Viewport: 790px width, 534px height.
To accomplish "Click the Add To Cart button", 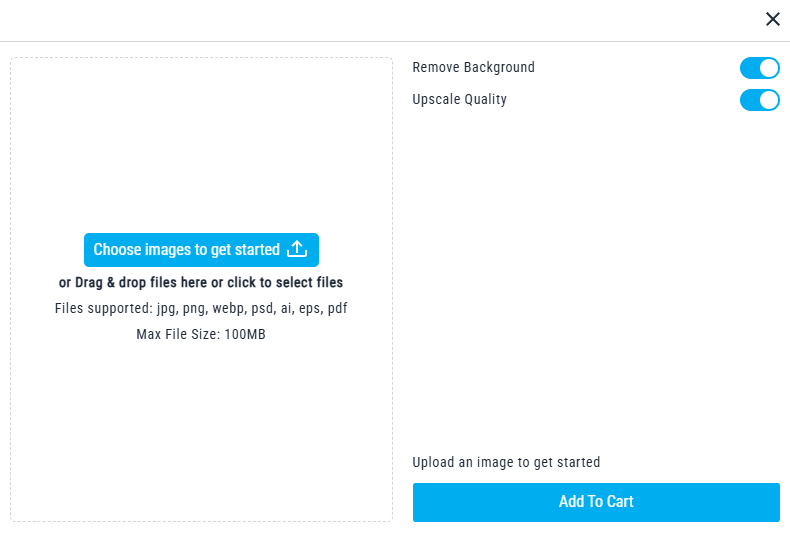I will pos(596,502).
